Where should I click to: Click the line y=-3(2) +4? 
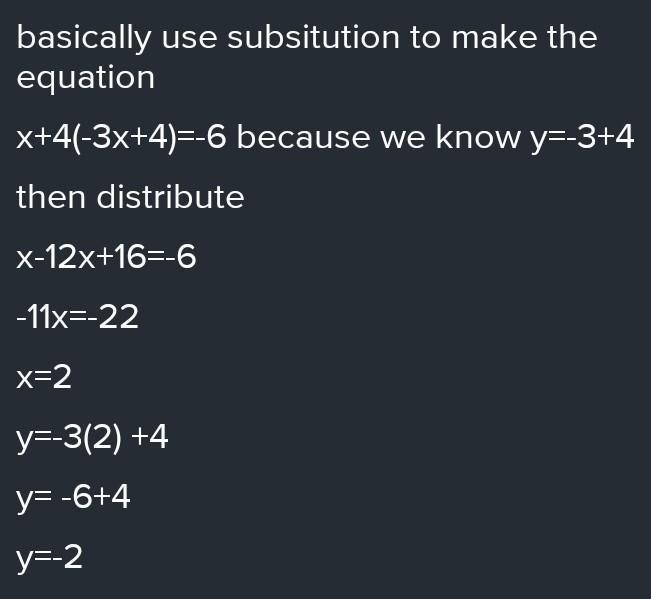[92, 438]
